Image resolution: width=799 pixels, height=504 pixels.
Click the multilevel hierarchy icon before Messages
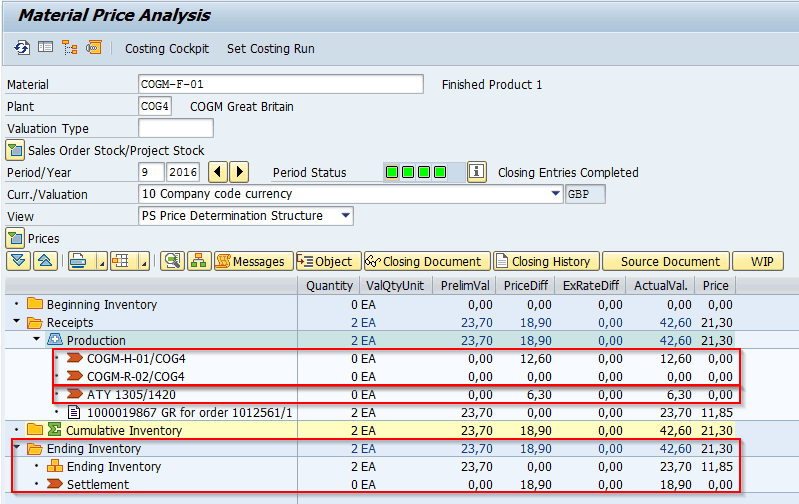[x=199, y=261]
